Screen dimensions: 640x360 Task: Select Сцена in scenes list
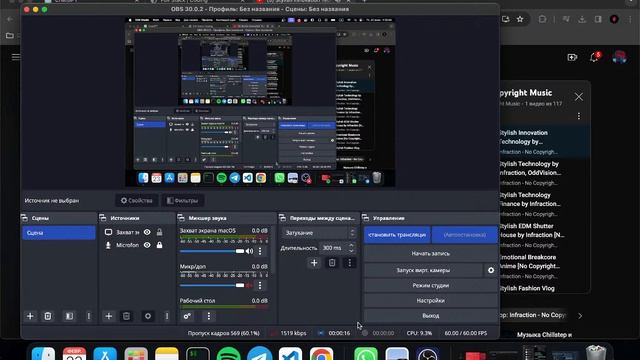[x=59, y=233]
